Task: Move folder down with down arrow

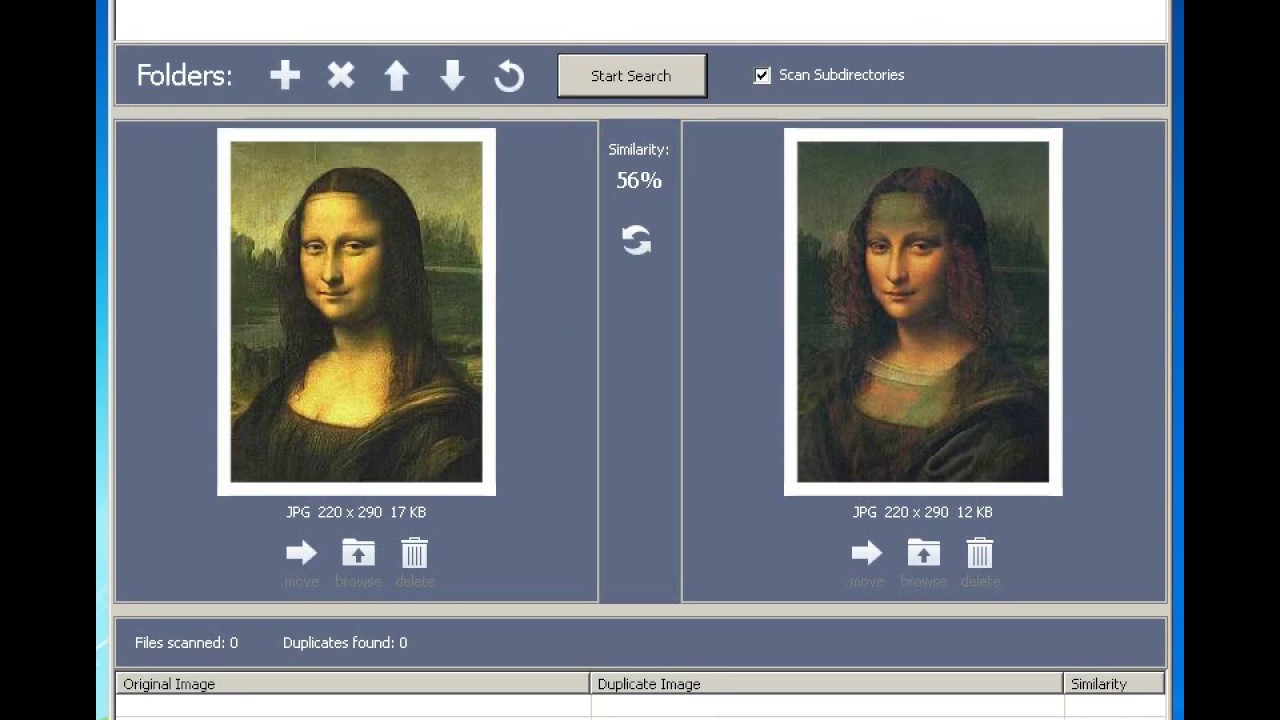Action: 453,76
